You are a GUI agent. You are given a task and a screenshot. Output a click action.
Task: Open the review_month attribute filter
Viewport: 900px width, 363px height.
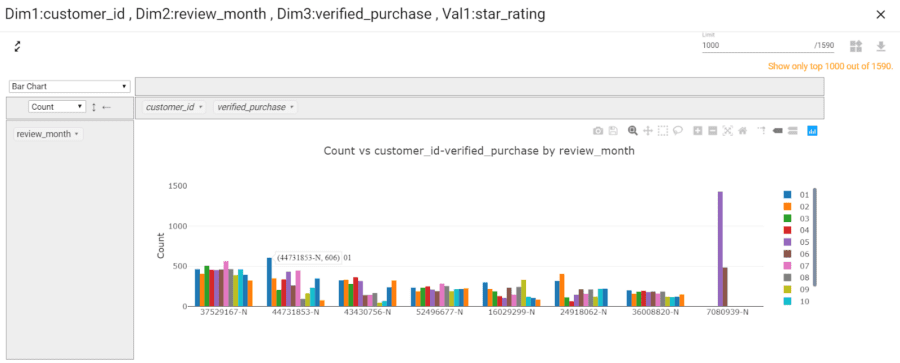tap(48, 134)
